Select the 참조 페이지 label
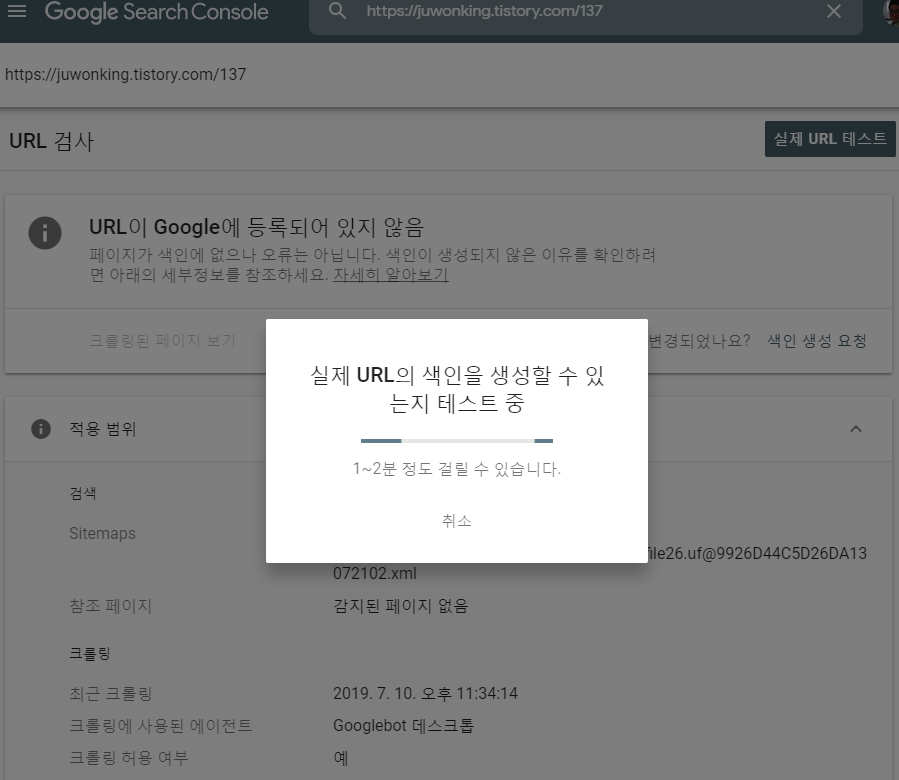899x780 pixels. tap(110, 606)
